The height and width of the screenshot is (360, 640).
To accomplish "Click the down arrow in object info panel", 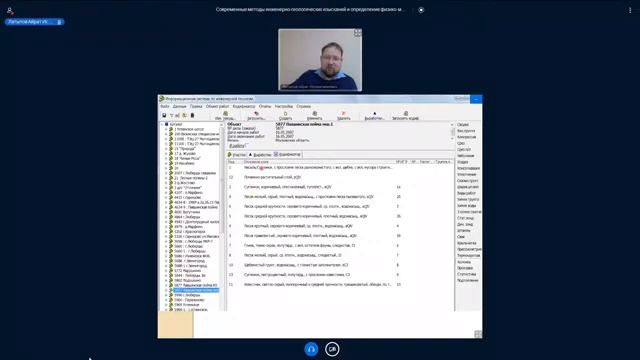I will click(452, 139).
